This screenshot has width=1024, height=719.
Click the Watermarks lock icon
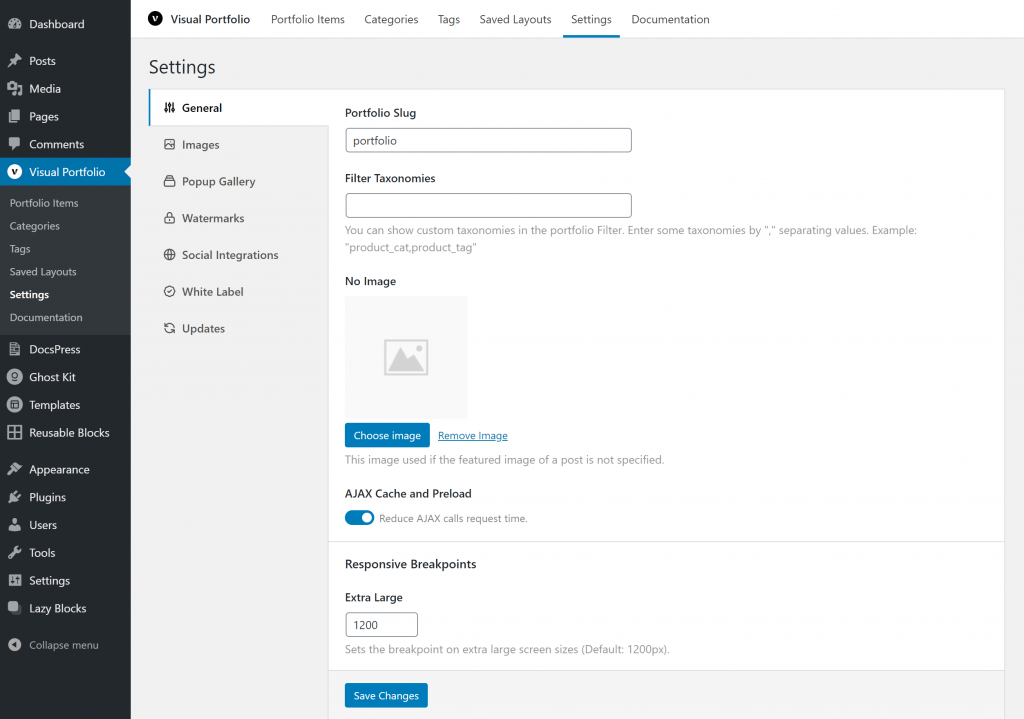169,217
